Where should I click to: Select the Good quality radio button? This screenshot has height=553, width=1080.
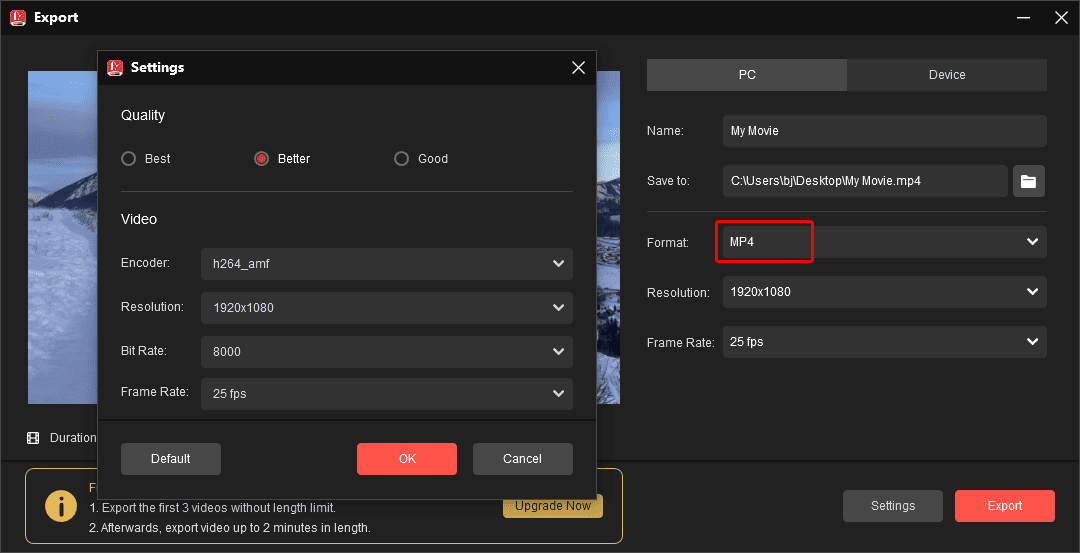click(401, 159)
